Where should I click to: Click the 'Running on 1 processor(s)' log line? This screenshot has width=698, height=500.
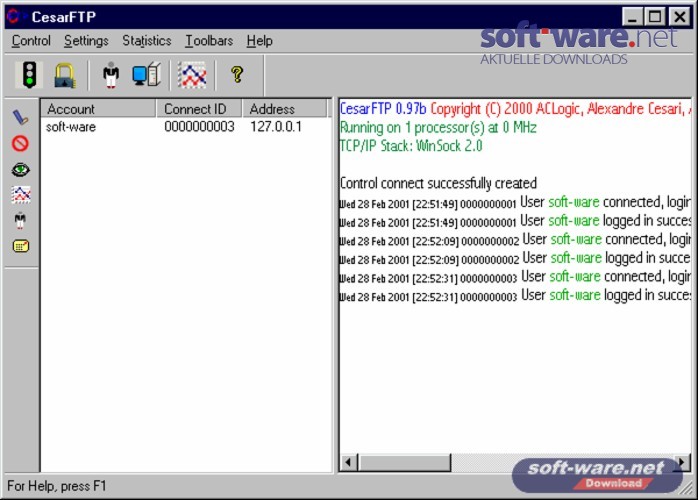[x=438, y=128]
